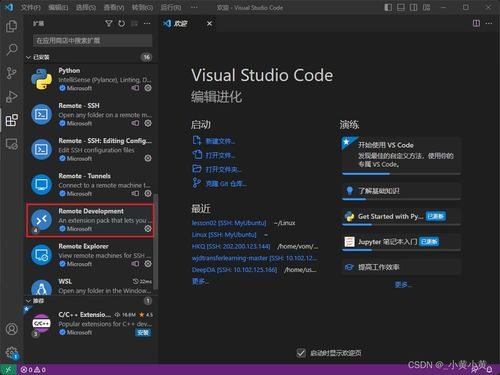Open manage gear for Remote - Tunnels extension
Image resolution: width=500 pixels, height=375 pixels.
click(x=148, y=193)
